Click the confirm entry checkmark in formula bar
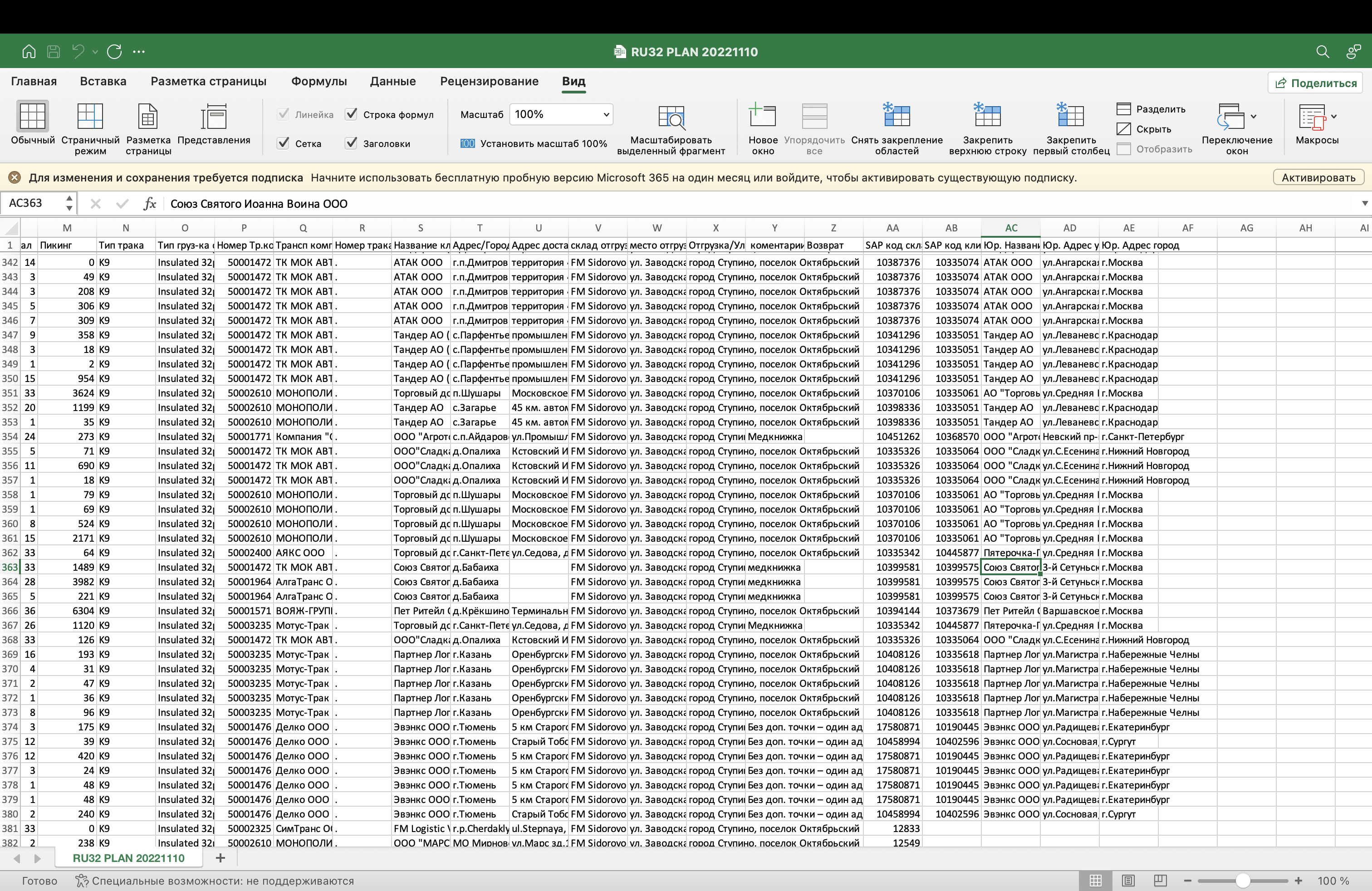 click(122, 203)
